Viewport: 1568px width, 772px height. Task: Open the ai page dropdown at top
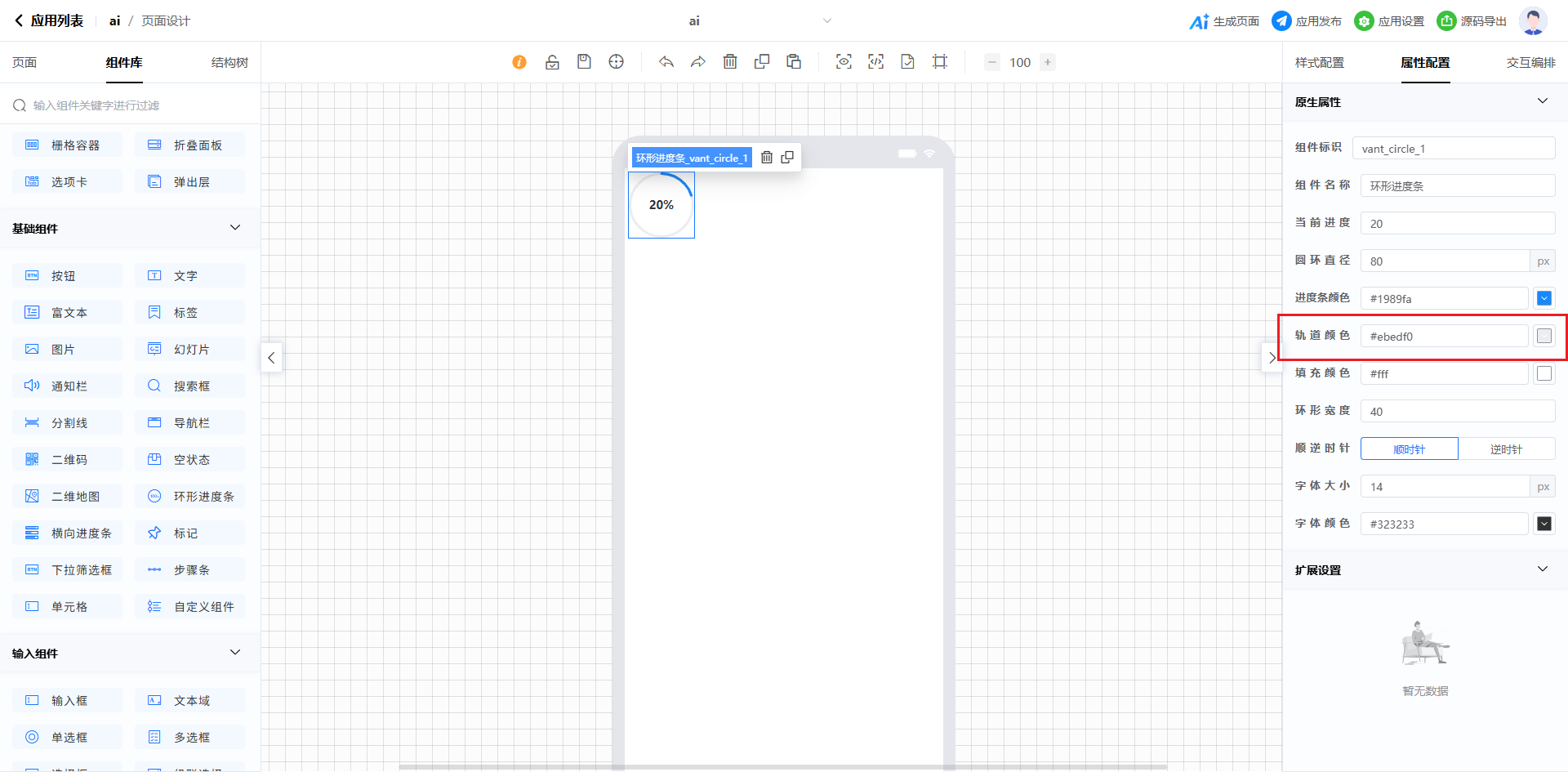pos(826,21)
